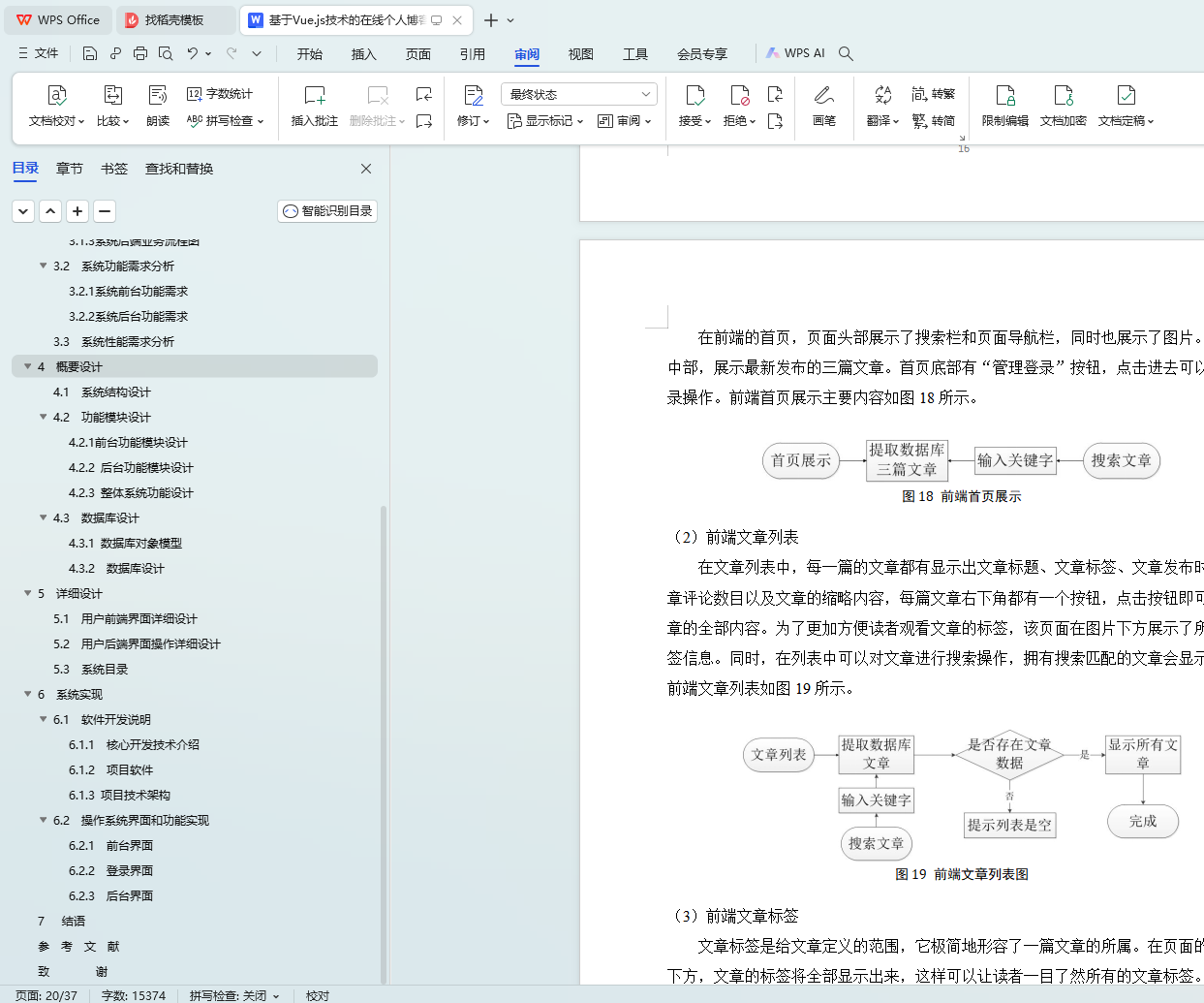Click the minus demote button in outline pane
Viewport: 1204px width, 1003px height.
click(105, 211)
